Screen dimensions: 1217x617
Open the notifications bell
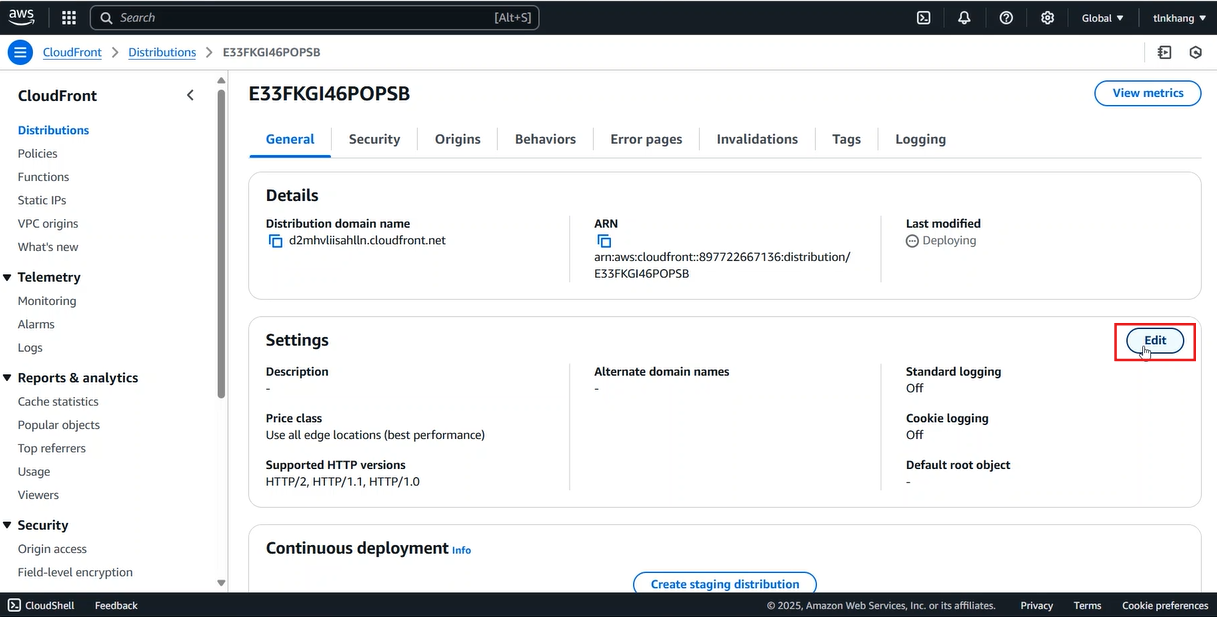(x=964, y=17)
